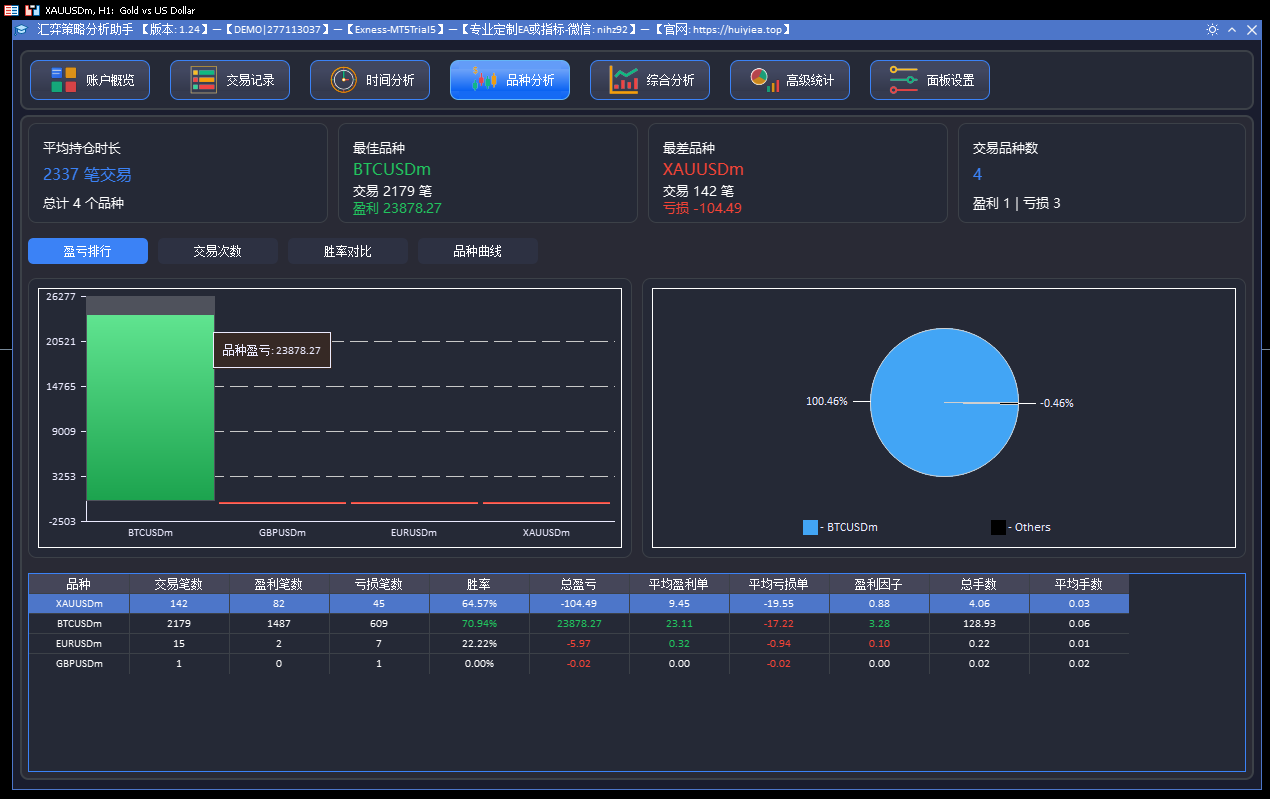Click the 128.93 total lots cell
Viewport: 1270px width, 799px height.
[979, 623]
